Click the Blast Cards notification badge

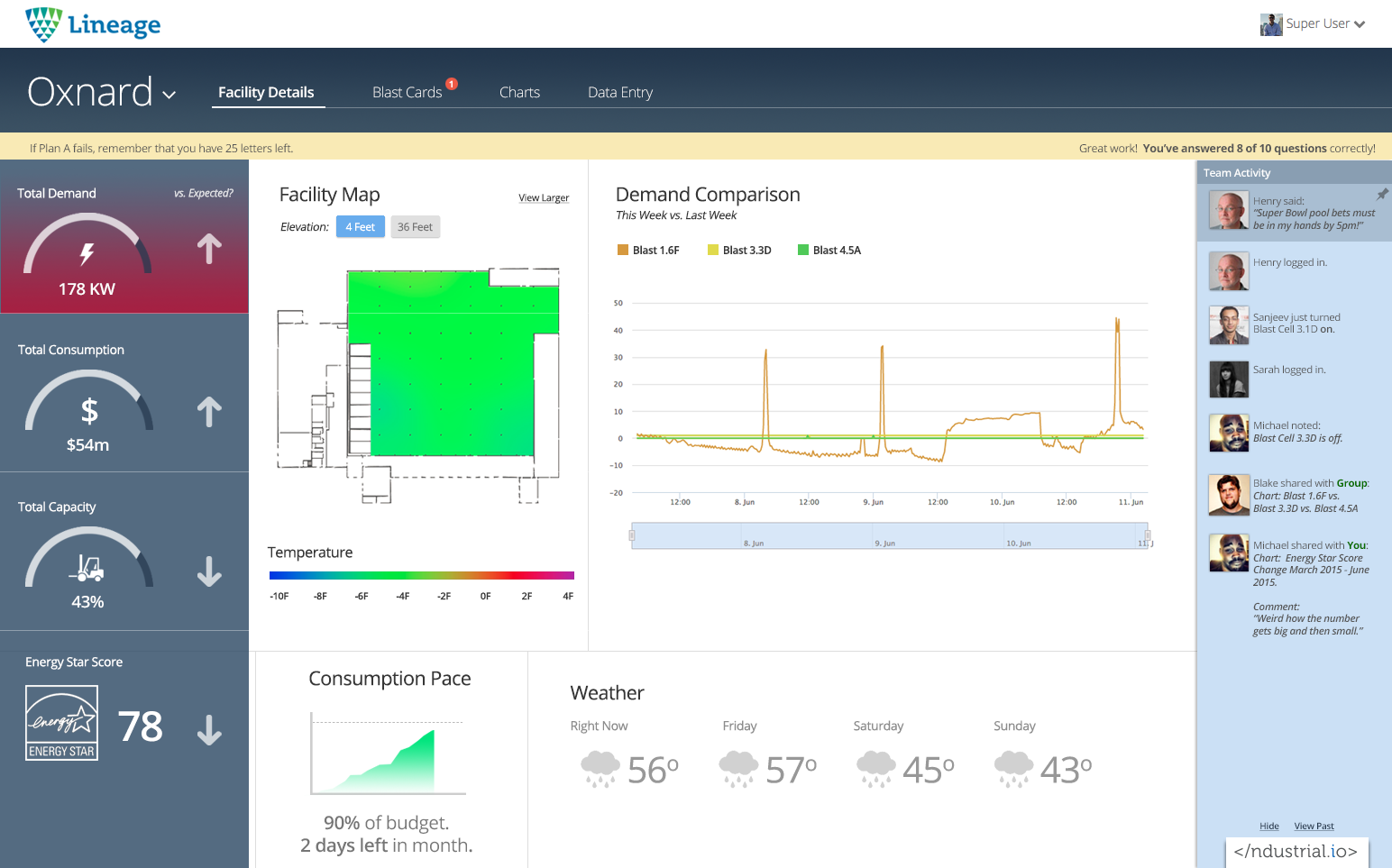(x=452, y=84)
